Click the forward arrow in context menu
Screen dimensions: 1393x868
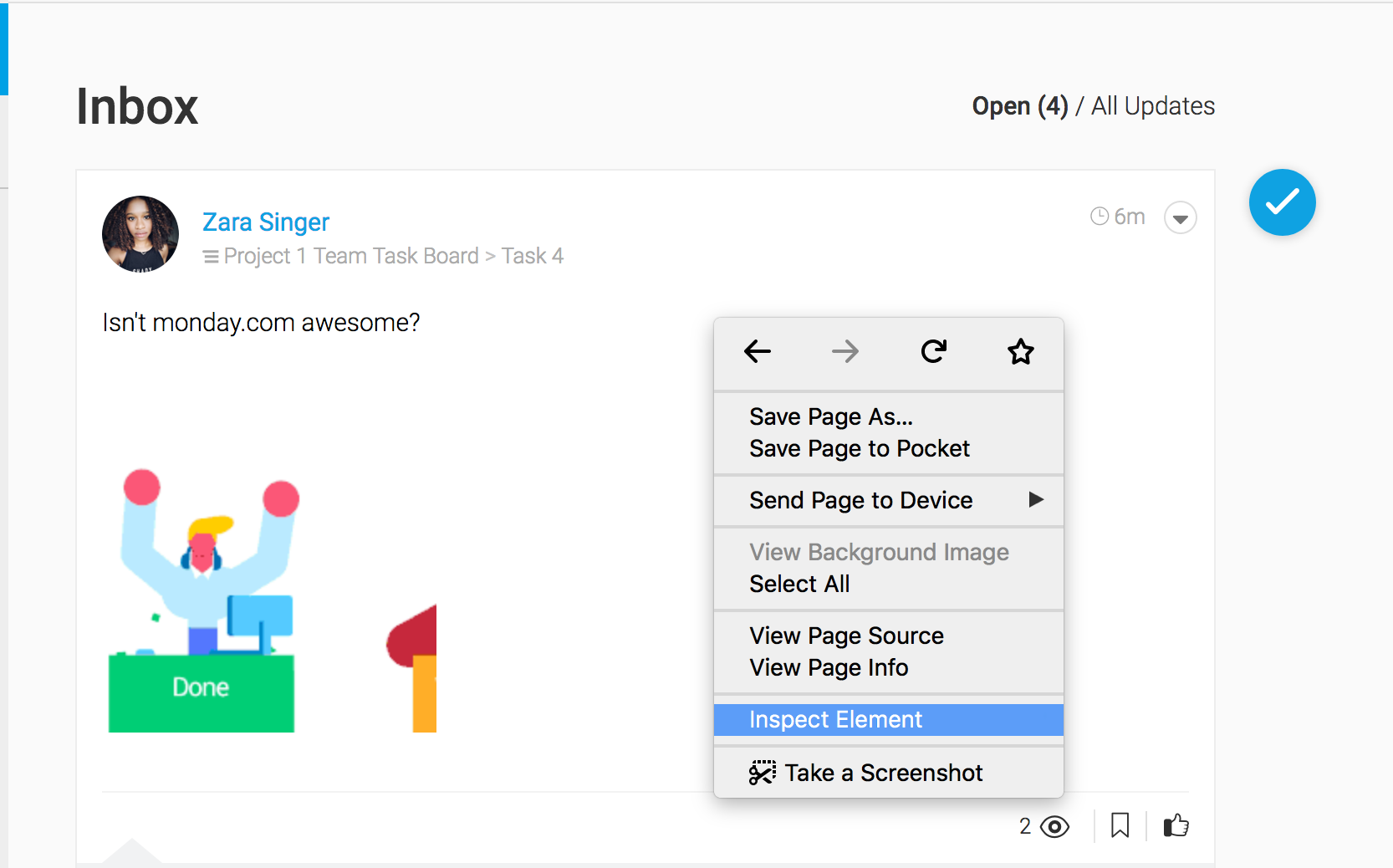pos(845,351)
